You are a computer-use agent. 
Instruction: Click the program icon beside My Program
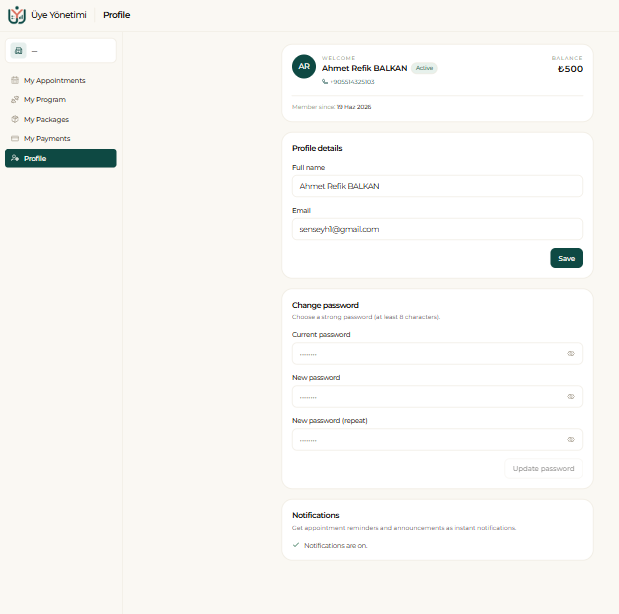[x=15, y=100]
